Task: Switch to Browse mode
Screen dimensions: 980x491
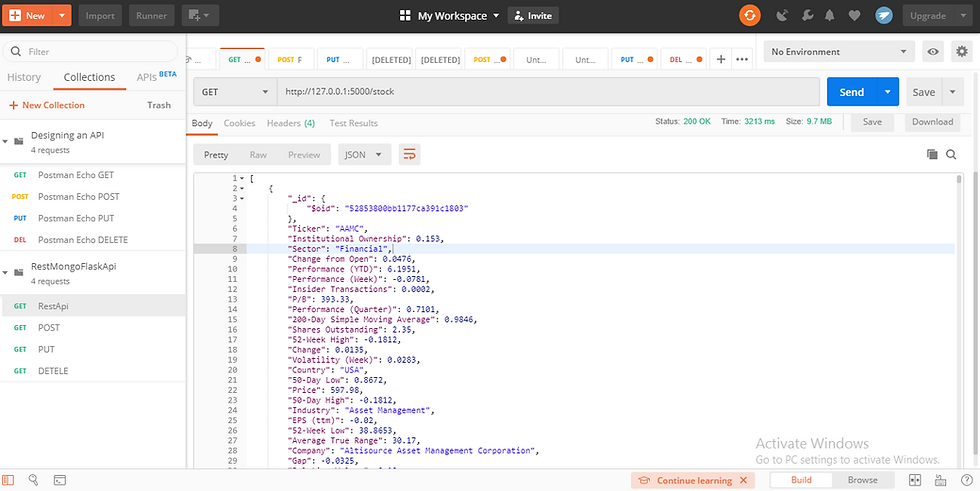Action: (x=862, y=480)
